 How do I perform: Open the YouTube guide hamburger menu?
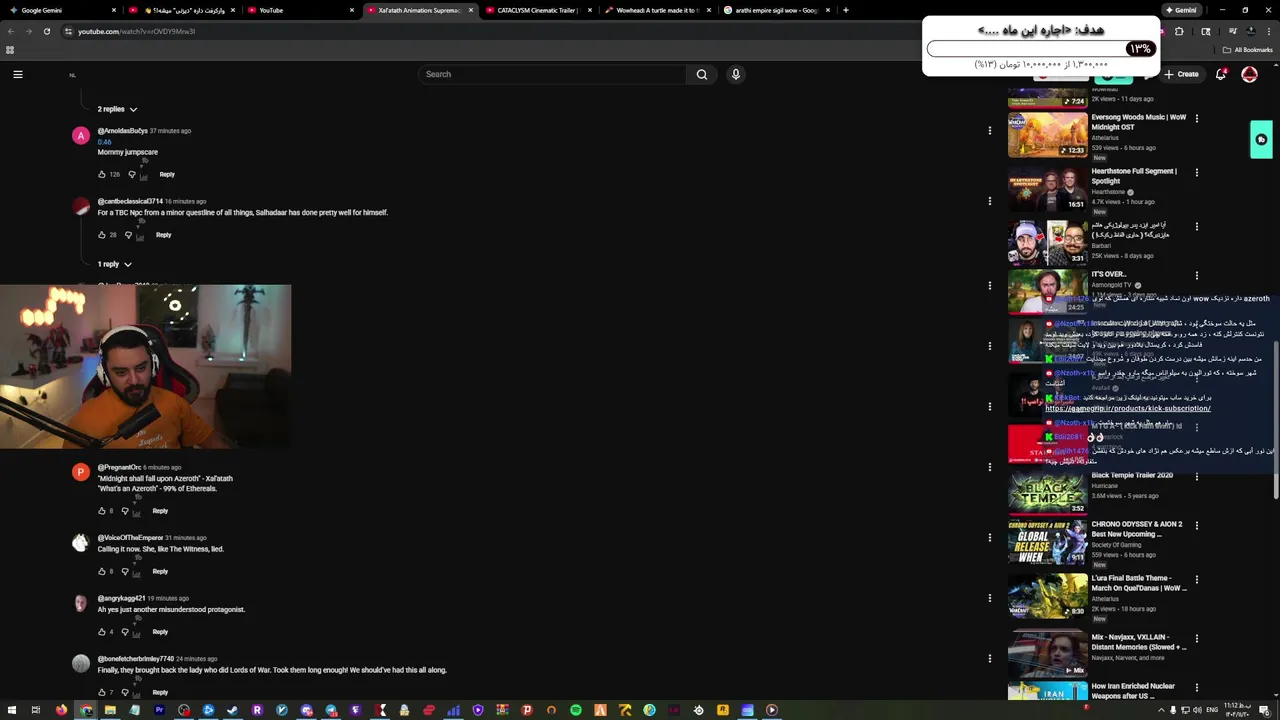17,74
